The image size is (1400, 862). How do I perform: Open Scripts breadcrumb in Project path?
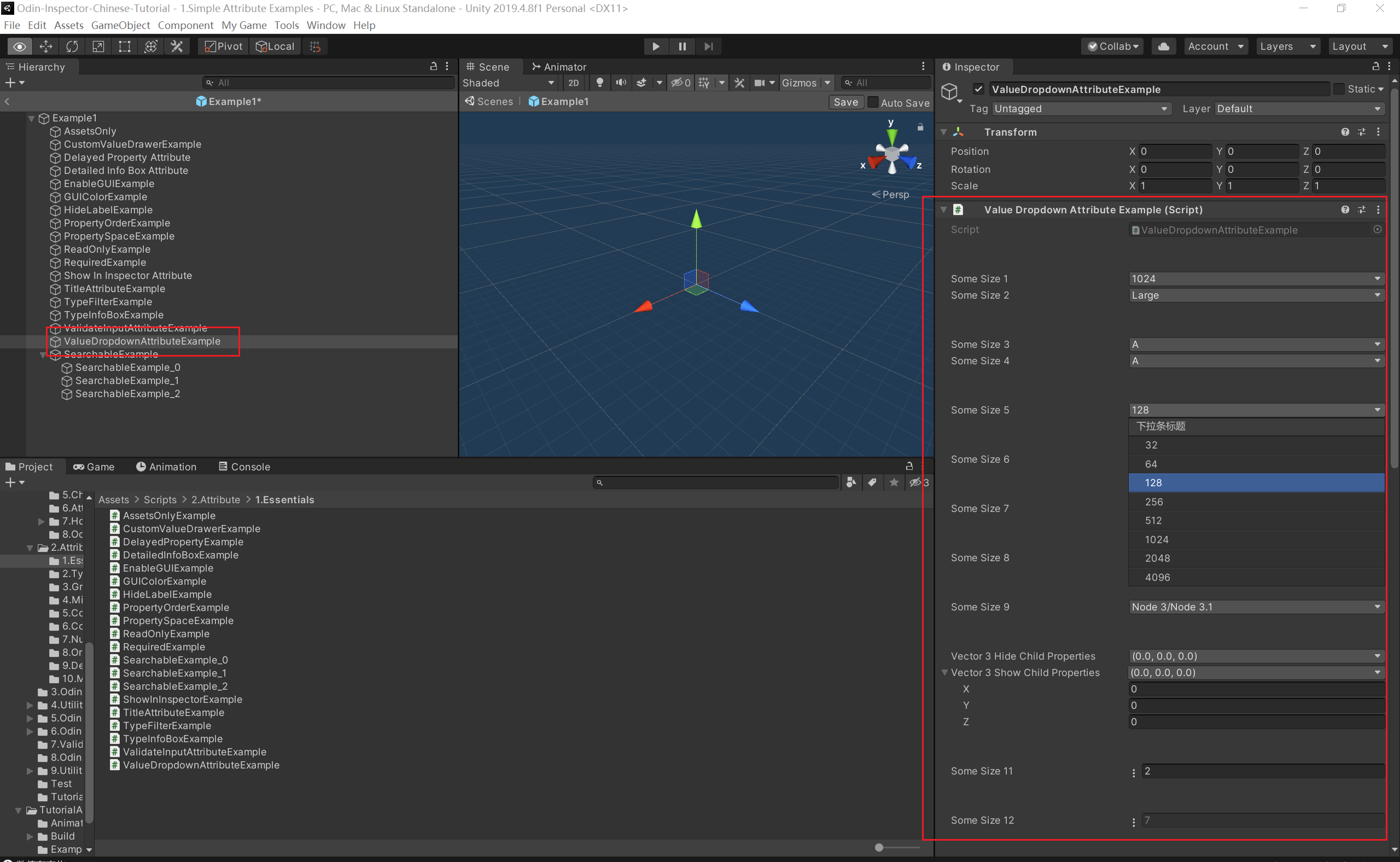pos(160,499)
